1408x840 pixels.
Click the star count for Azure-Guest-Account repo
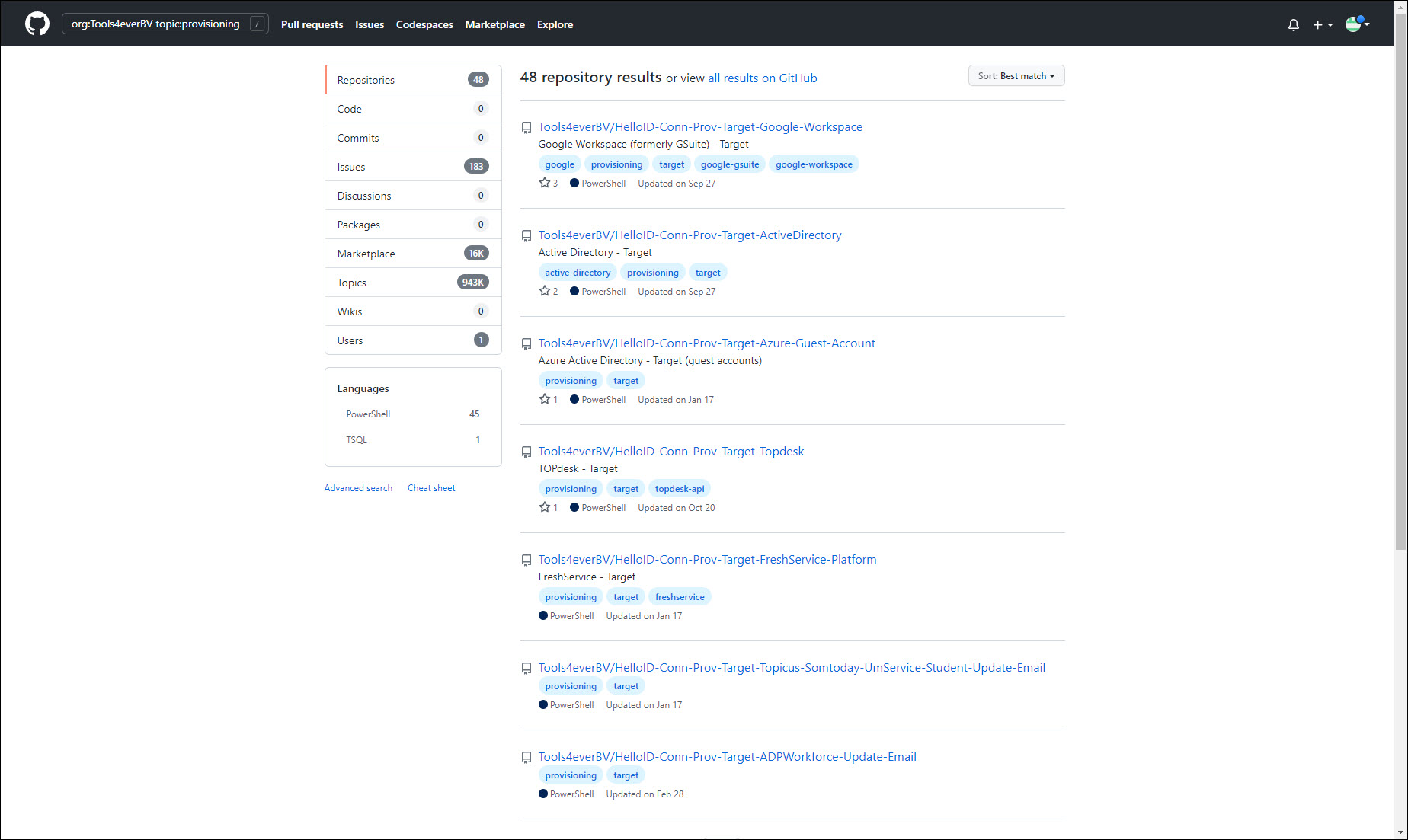549,399
